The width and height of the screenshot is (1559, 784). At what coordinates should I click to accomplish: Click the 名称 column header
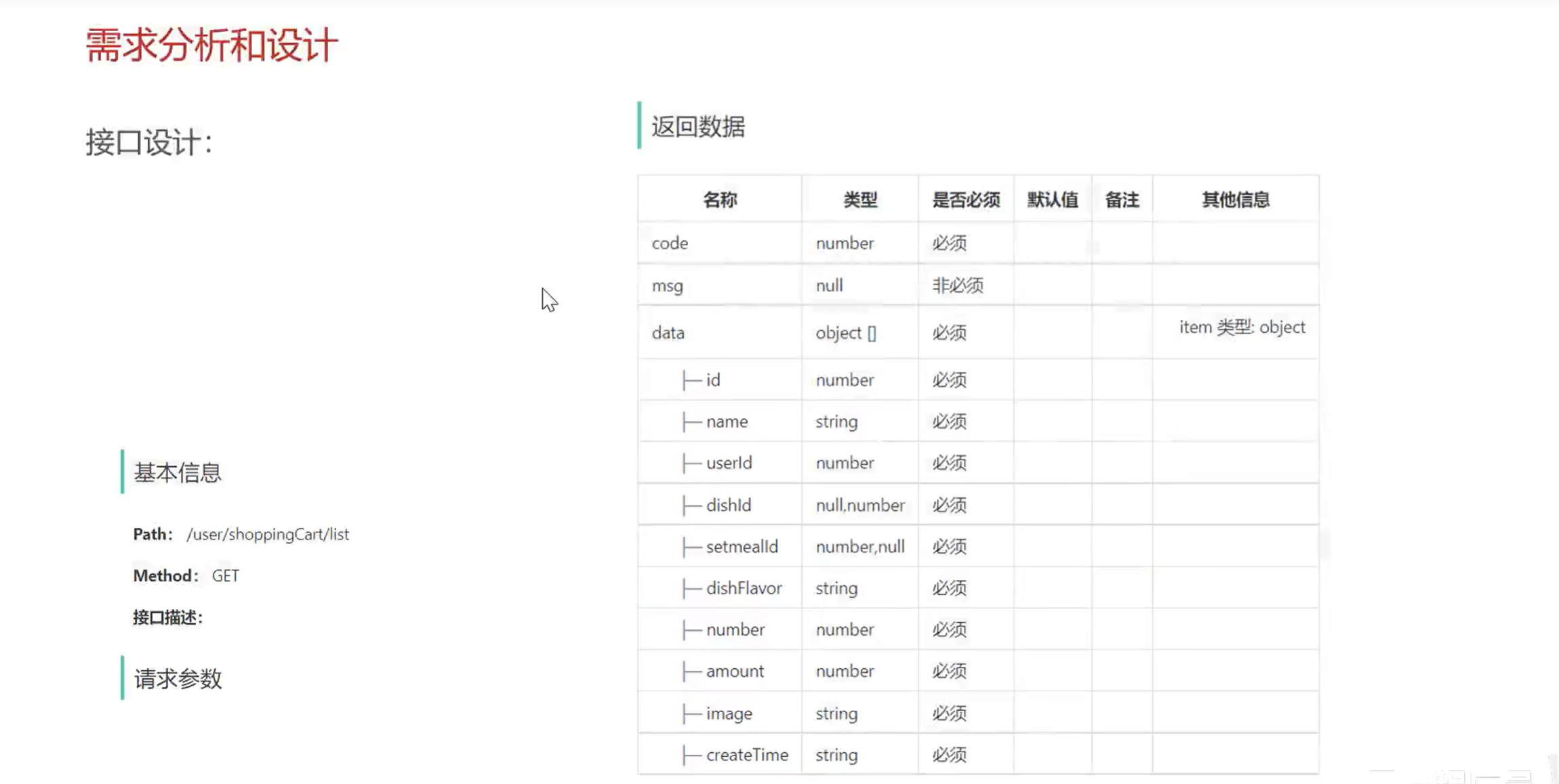pos(719,200)
